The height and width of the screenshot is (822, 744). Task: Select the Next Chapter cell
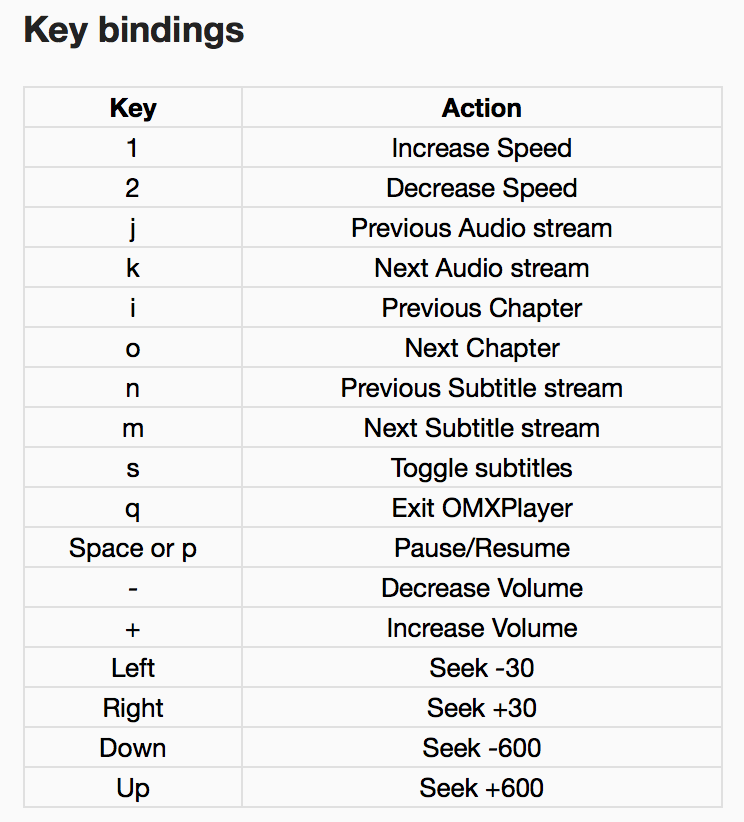481,348
